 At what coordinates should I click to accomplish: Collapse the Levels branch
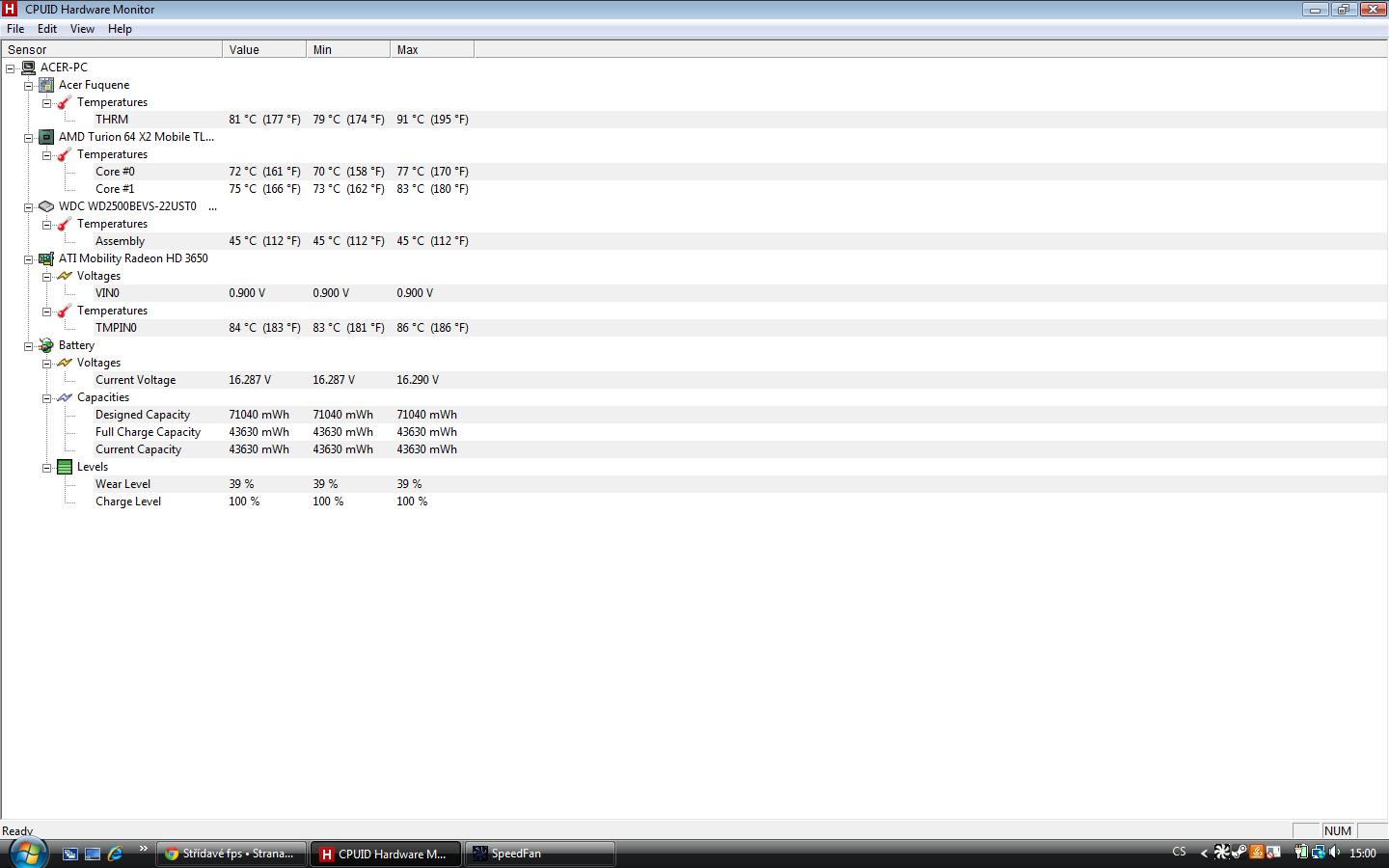(47, 468)
